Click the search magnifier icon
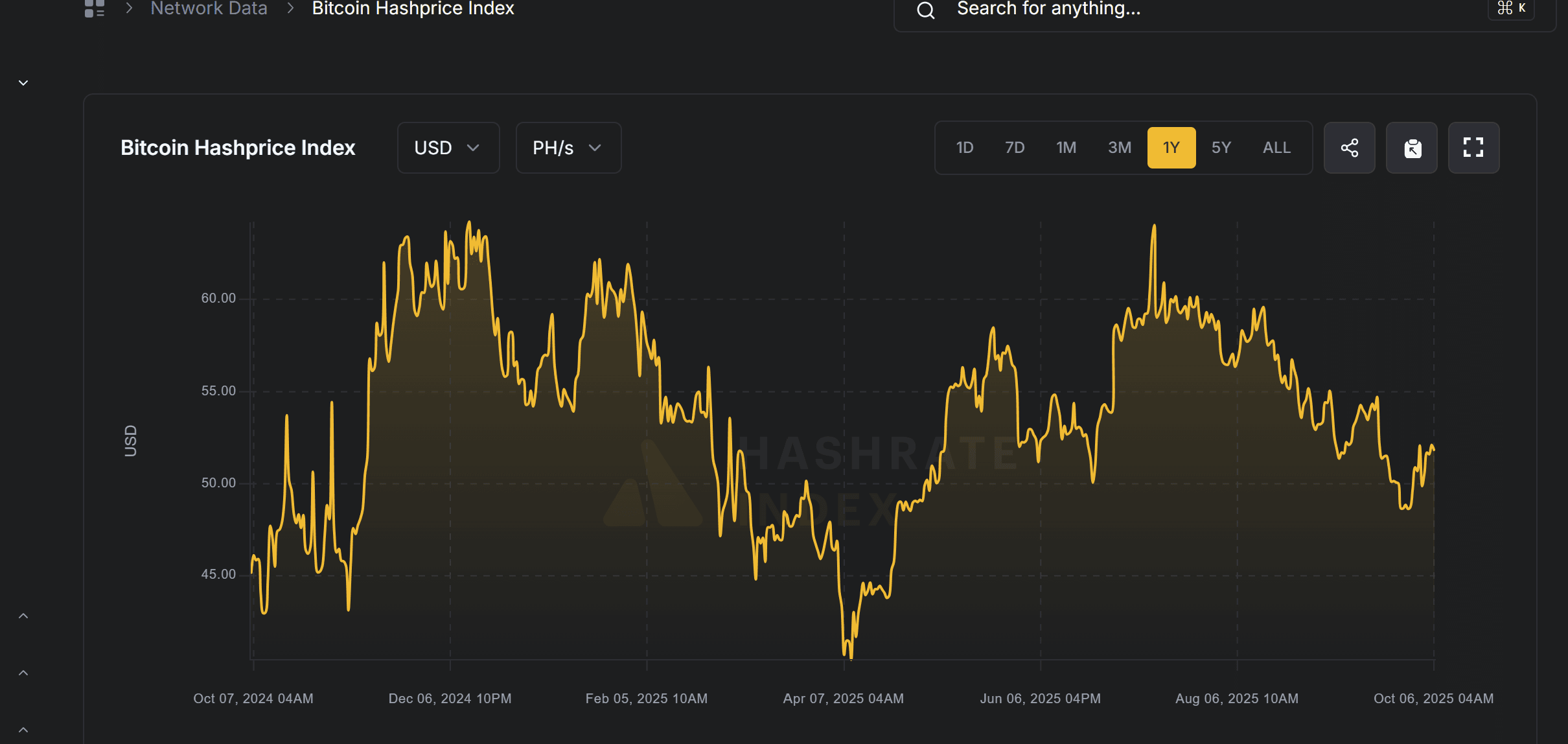 click(x=926, y=10)
